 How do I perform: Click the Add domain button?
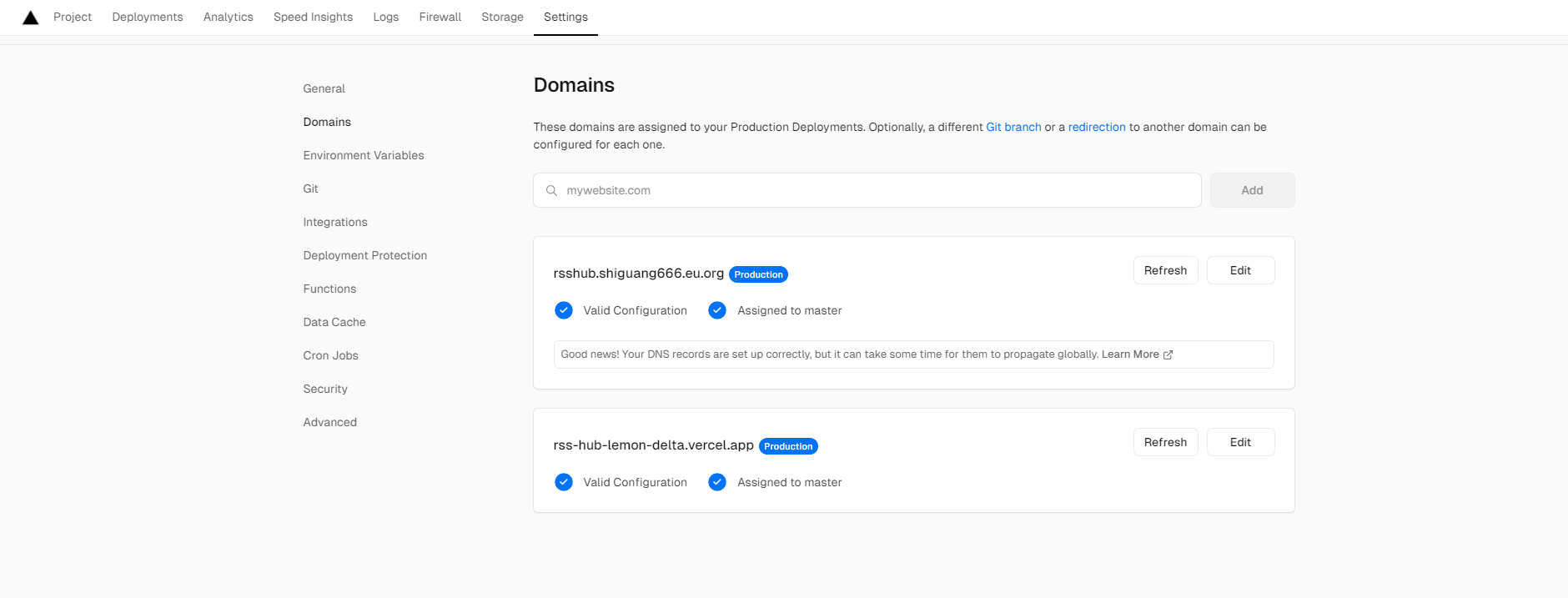click(1252, 190)
